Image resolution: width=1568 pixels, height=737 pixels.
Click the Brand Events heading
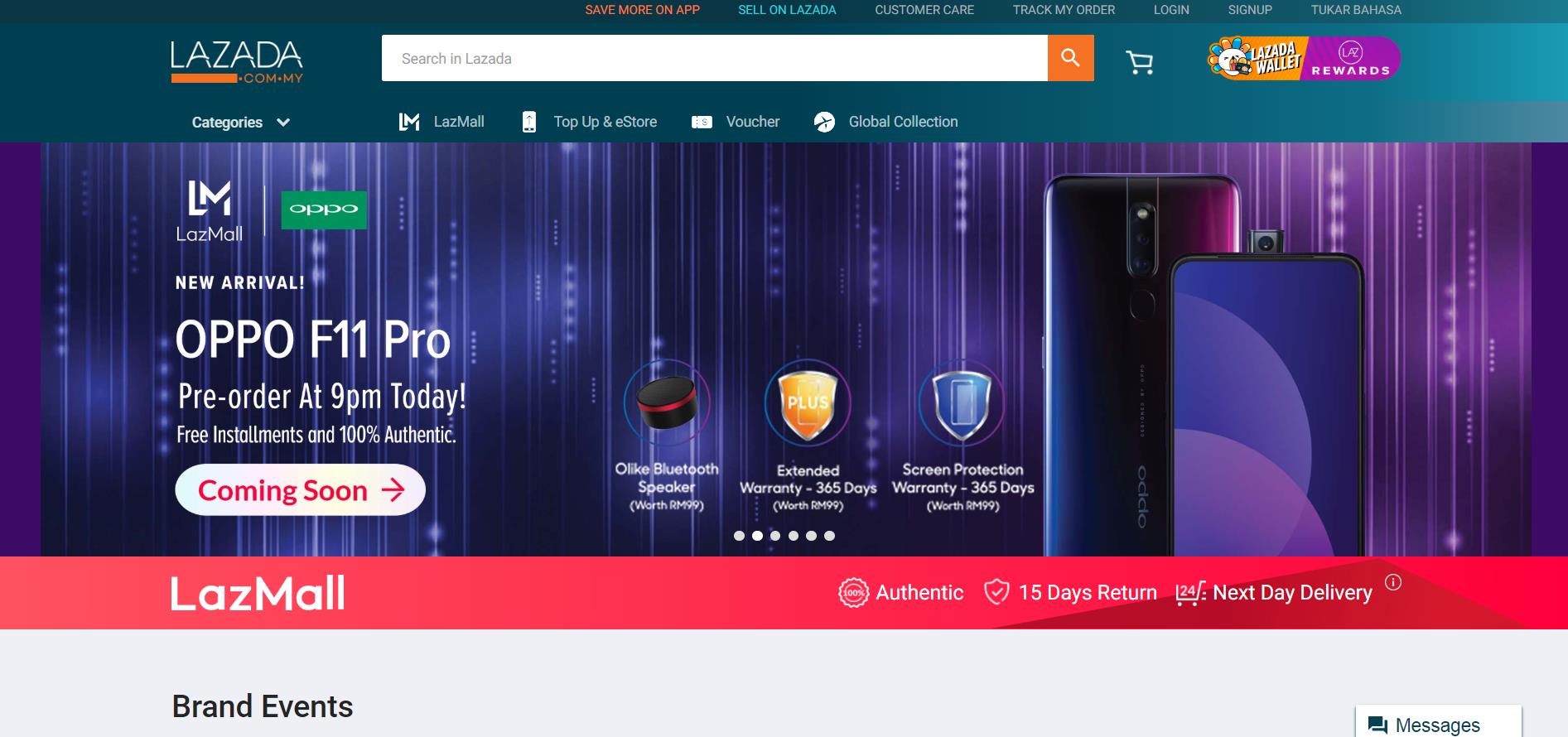263,706
